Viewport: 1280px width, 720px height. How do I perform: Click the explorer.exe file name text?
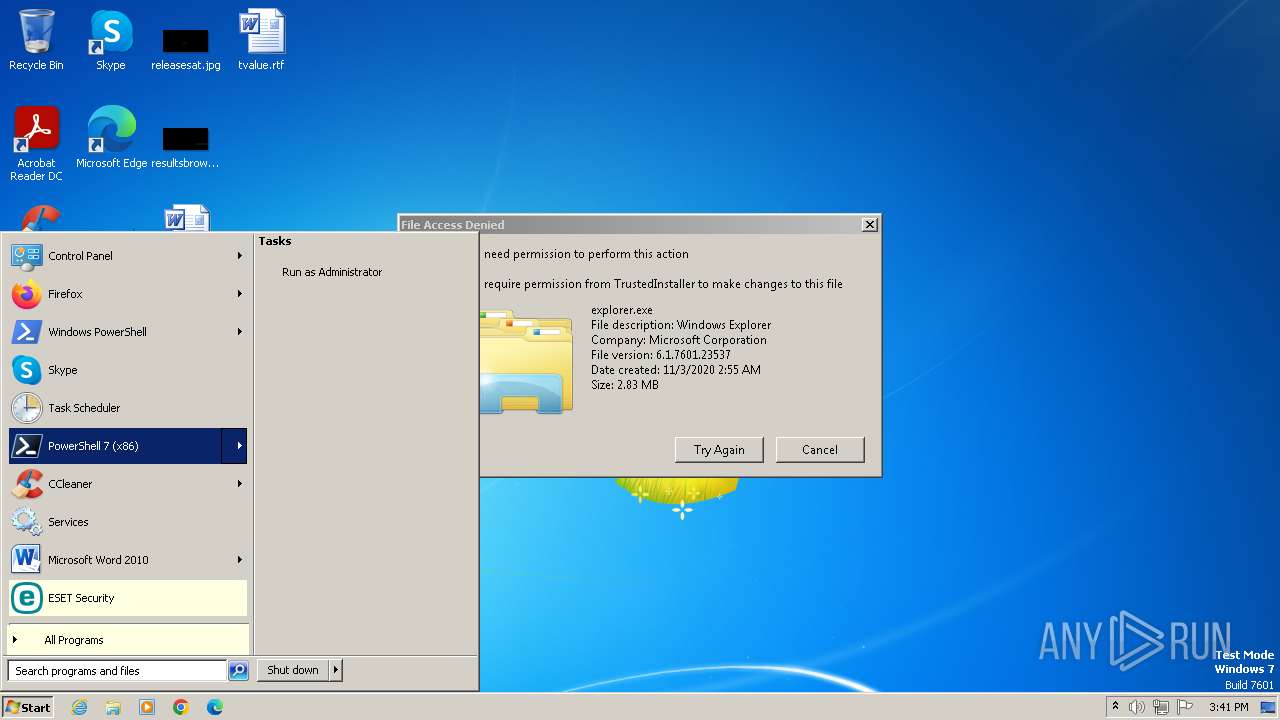[622, 310]
